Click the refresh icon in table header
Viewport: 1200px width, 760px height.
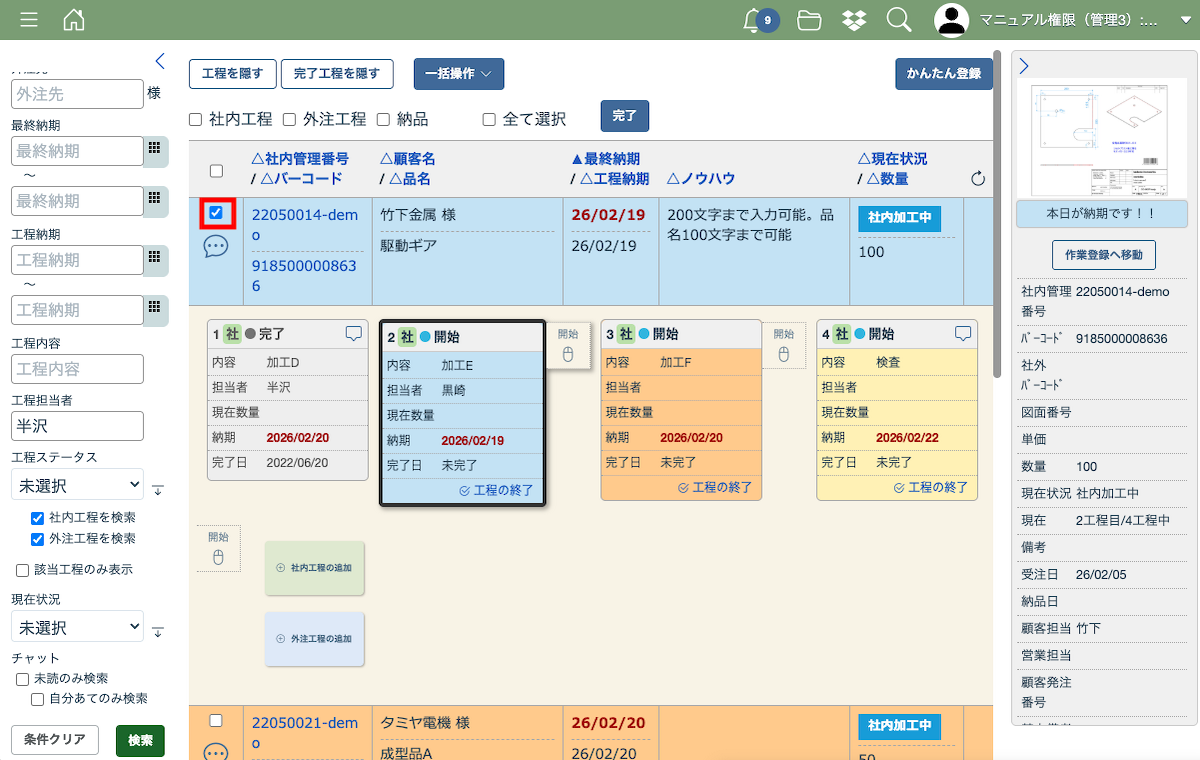coord(978,179)
